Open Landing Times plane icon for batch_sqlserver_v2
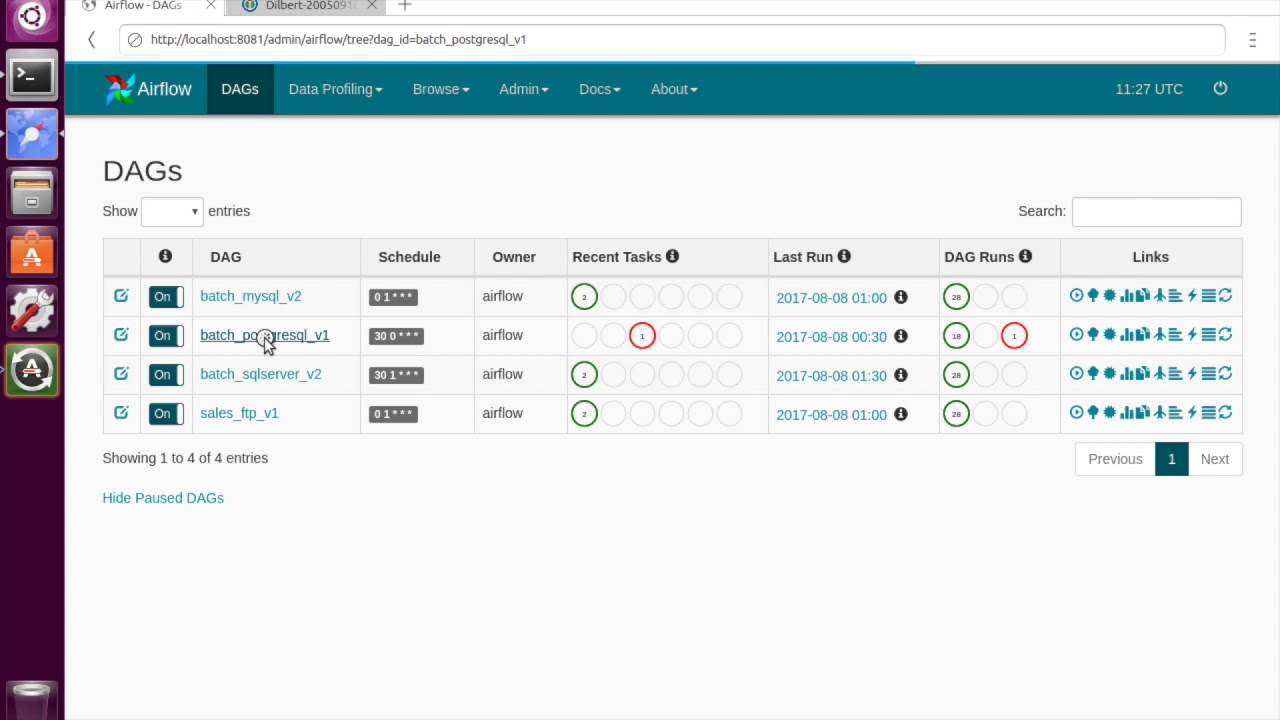This screenshot has height=720, width=1280. tap(1160, 373)
